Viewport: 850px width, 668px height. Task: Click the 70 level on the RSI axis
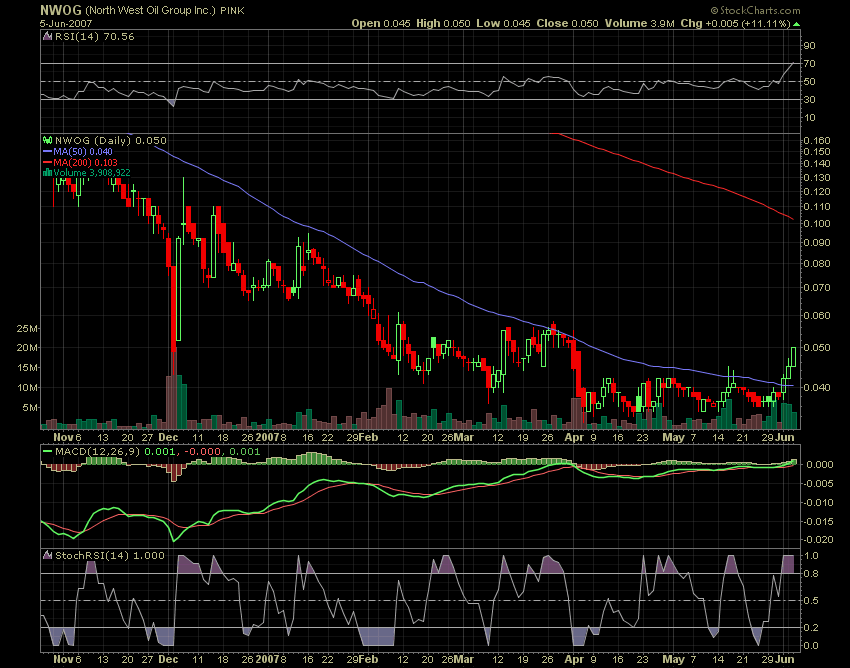pyautogui.click(x=810, y=63)
